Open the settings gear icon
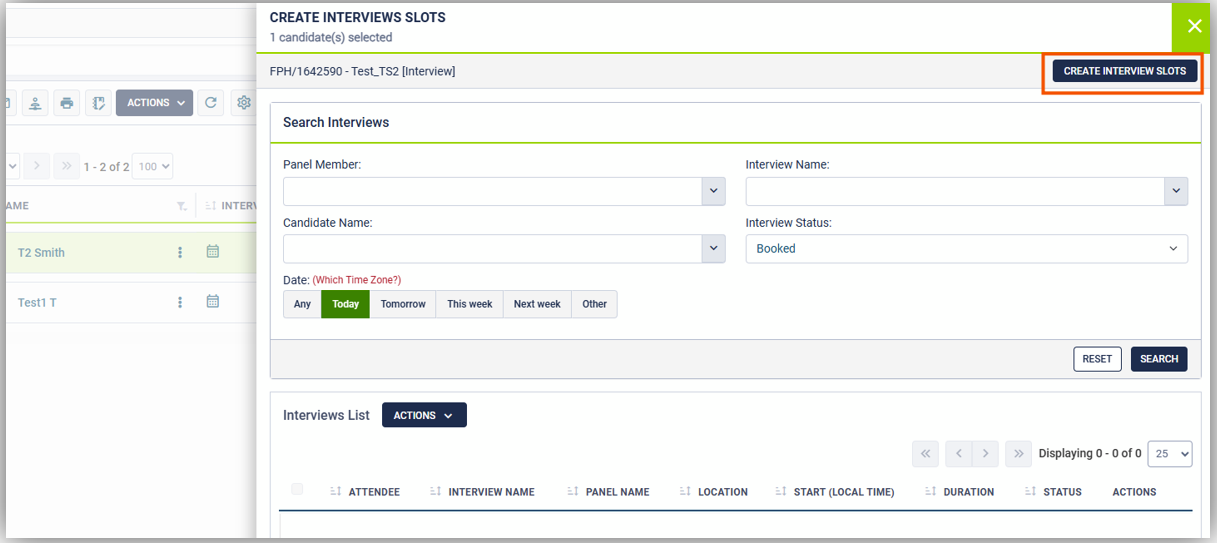This screenshot has height=543, width=1217. [x=243, y=103]
